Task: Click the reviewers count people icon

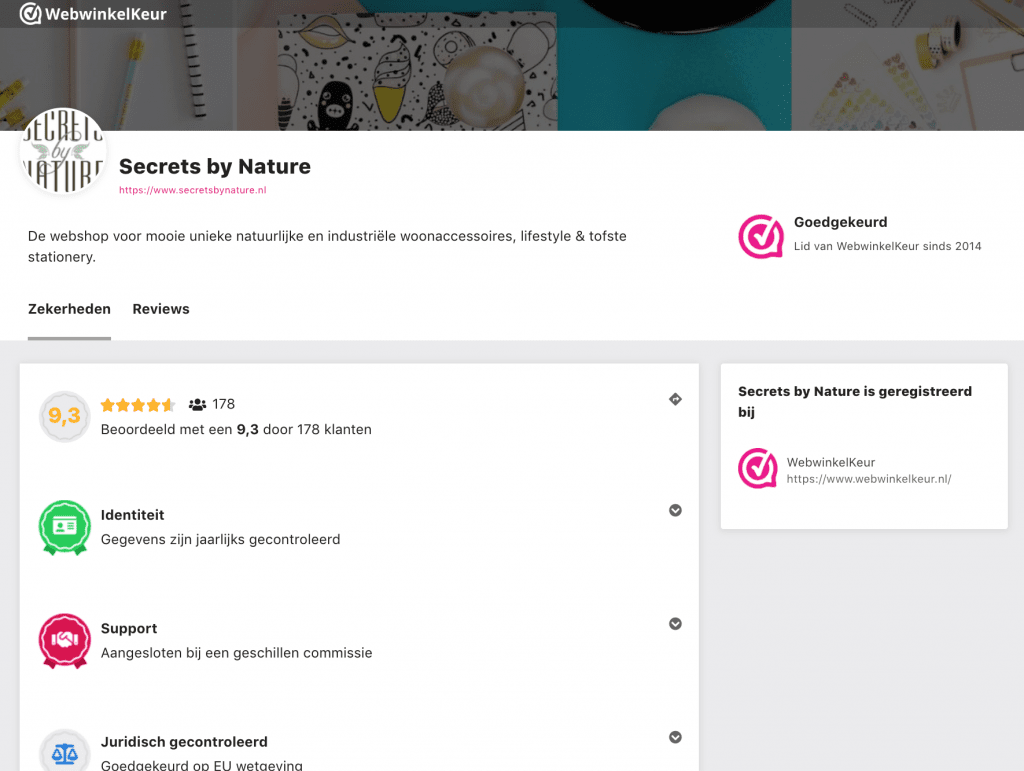Action: [x=197, y=405]
